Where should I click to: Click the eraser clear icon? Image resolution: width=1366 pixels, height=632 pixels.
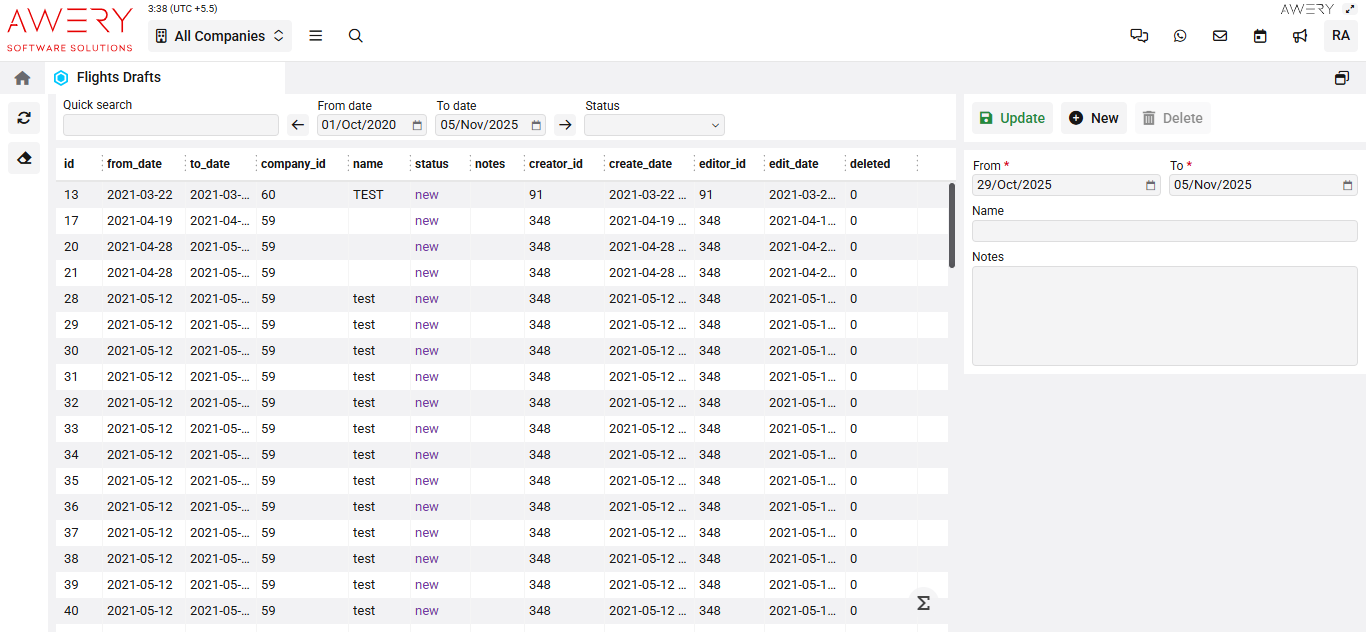(24, 157)
